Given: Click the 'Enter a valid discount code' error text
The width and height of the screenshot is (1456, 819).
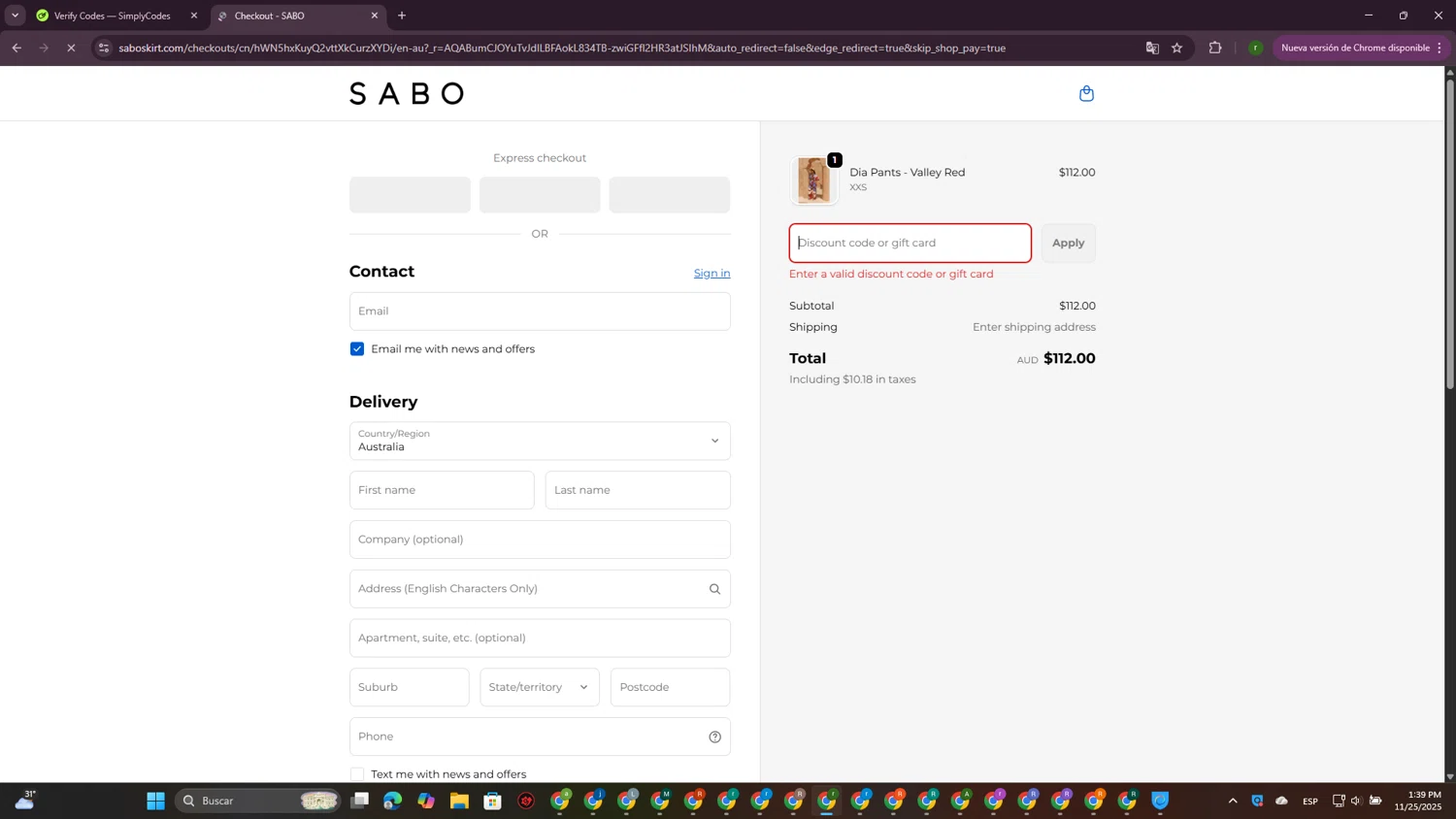Looking at the screenshot, I should coord(891,274).
